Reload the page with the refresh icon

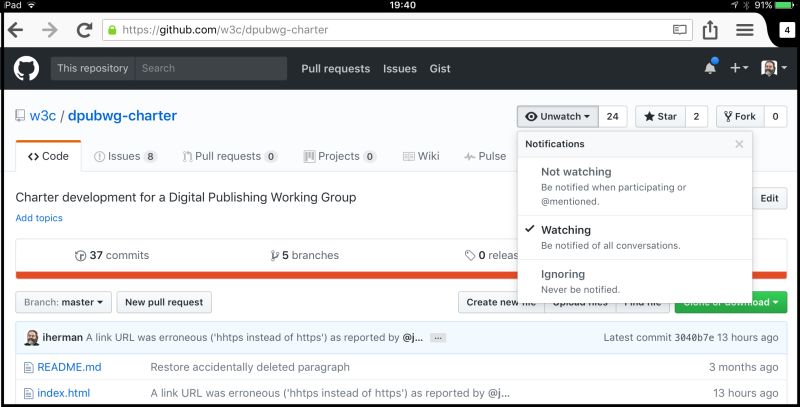[x=84, y=30]
